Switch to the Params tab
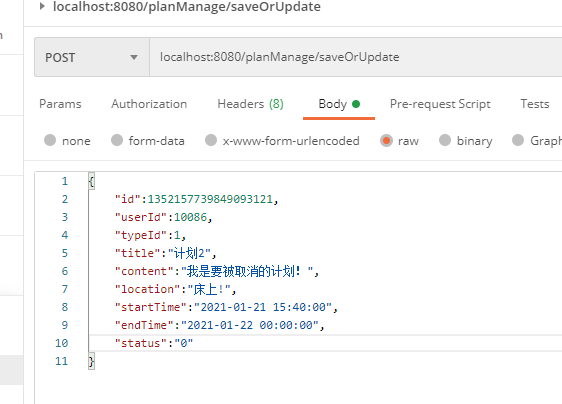562x404 pixels. click(60, 104)
